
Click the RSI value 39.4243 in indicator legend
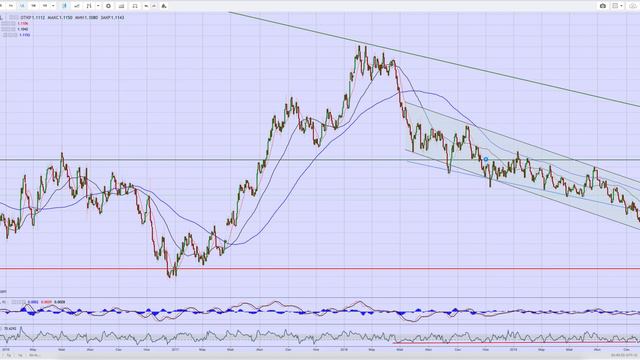click(x=10, y=328)
